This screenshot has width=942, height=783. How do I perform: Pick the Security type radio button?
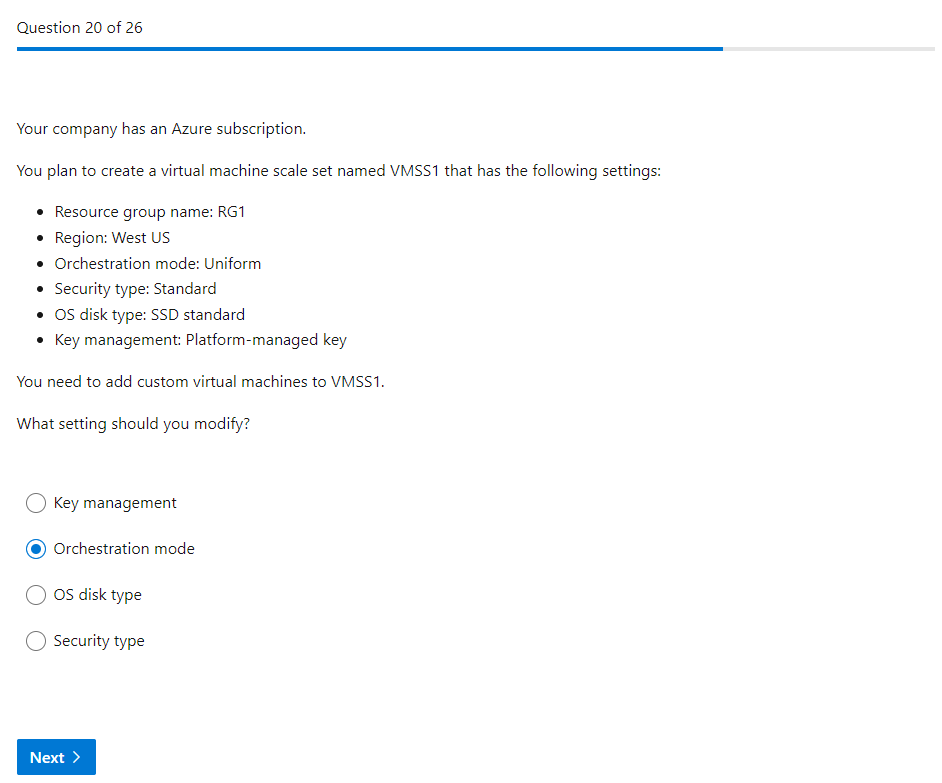(36, 641)
